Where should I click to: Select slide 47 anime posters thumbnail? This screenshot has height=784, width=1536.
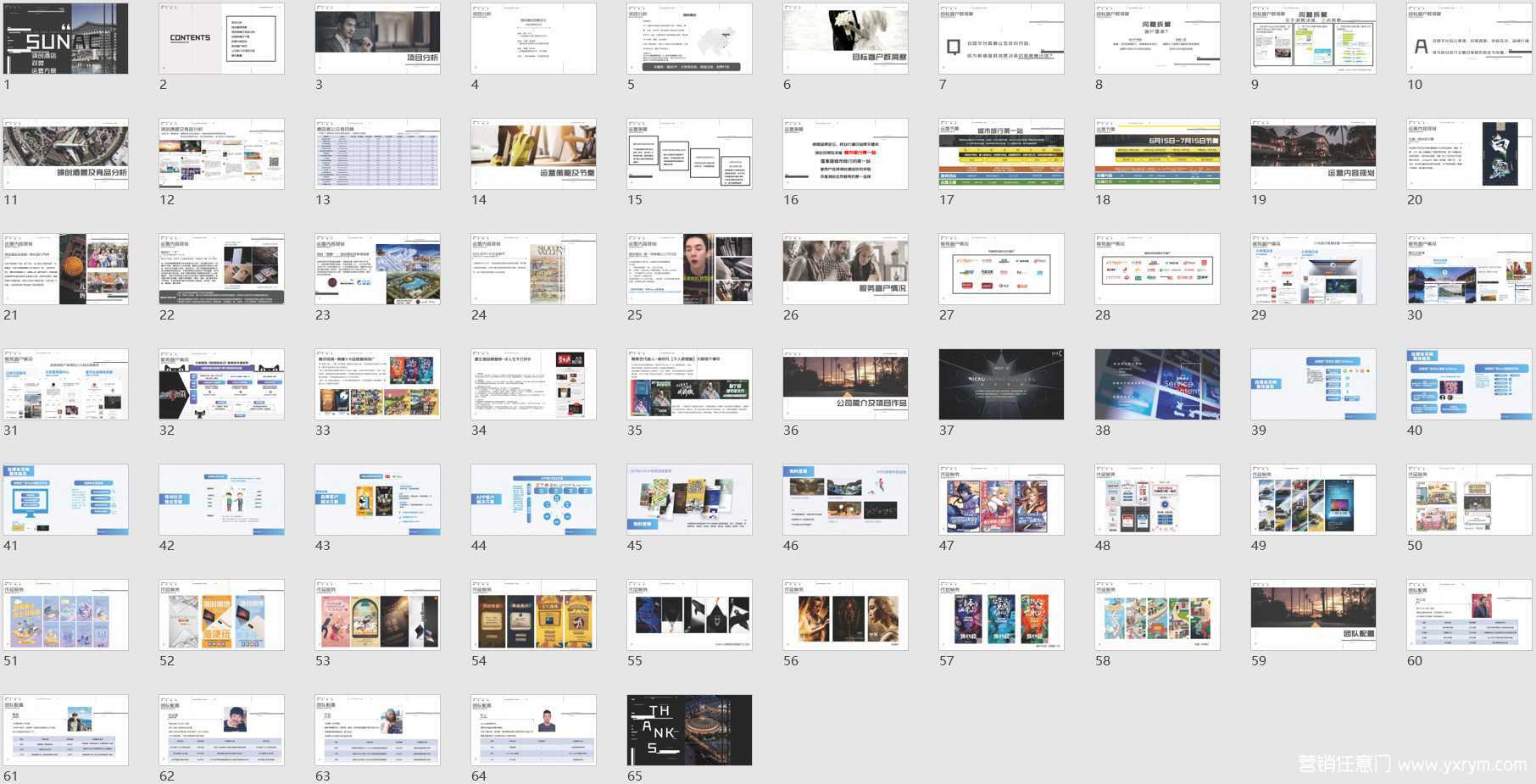[x=1002, y=500]
